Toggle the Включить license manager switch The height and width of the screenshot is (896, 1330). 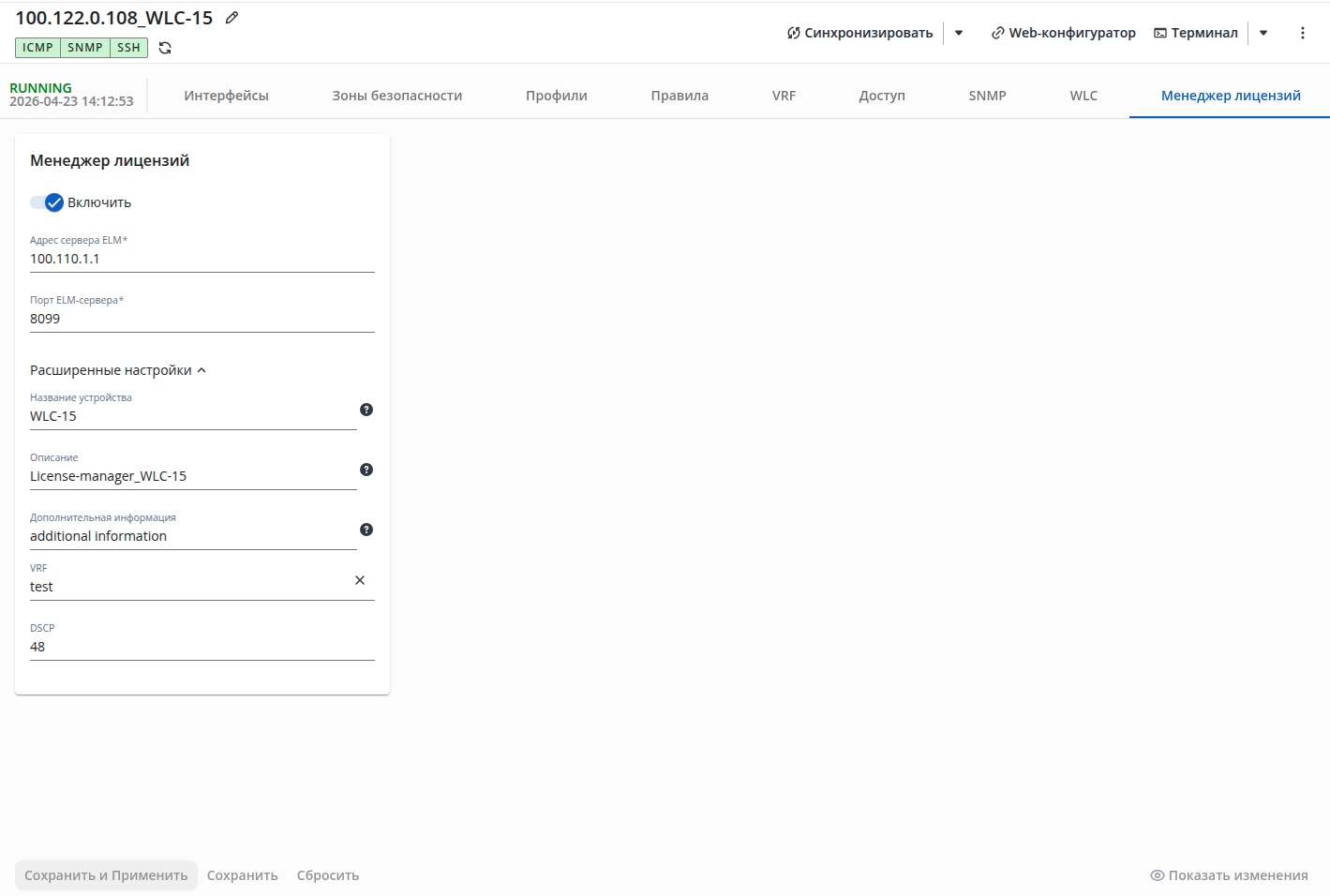(47, 202)
